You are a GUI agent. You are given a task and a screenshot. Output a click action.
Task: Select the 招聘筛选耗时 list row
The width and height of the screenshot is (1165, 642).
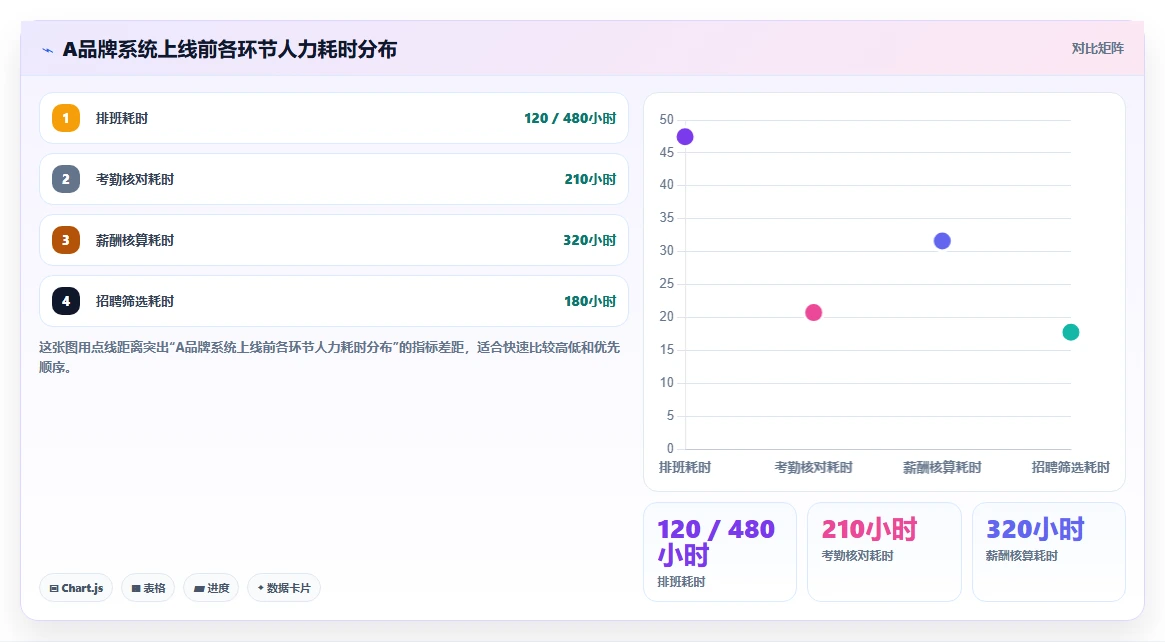(334, 301)
